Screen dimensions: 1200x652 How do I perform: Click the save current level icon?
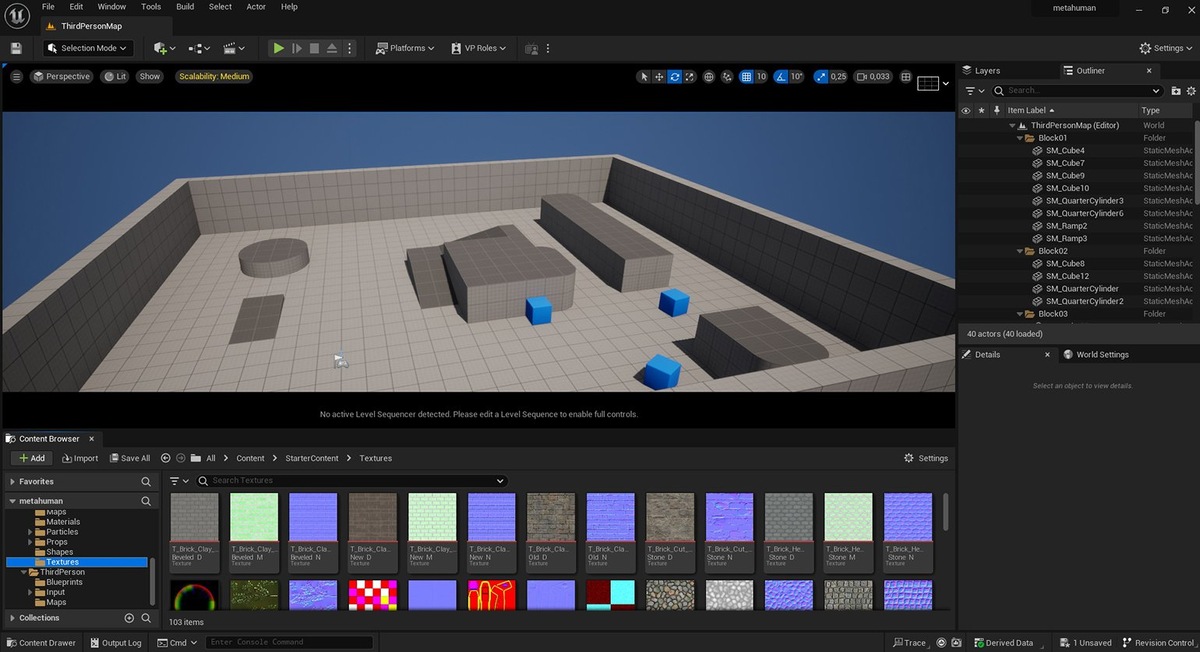coord(16,48)
